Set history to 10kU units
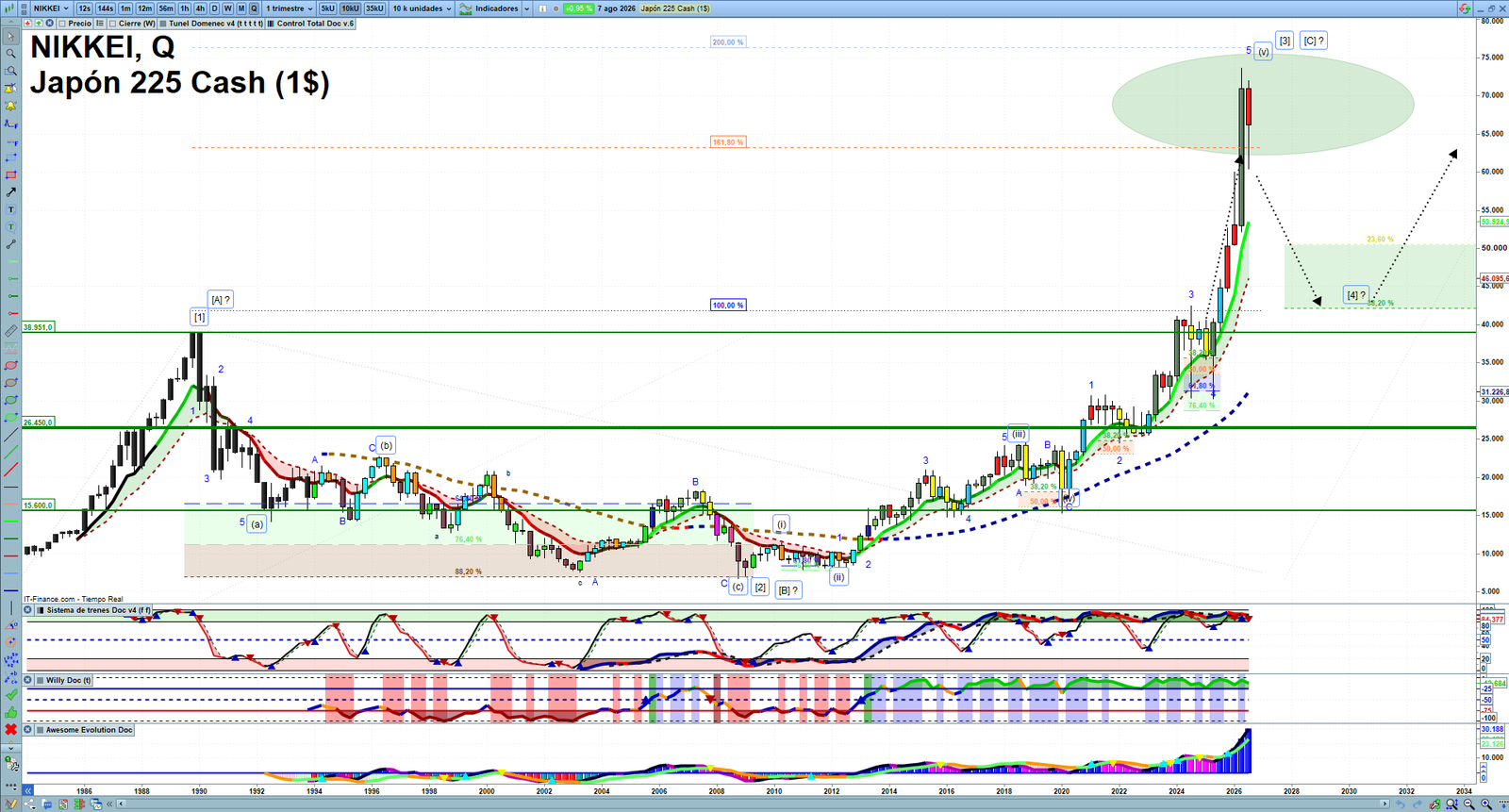The image size is (1509, 812). pos(350,8)
